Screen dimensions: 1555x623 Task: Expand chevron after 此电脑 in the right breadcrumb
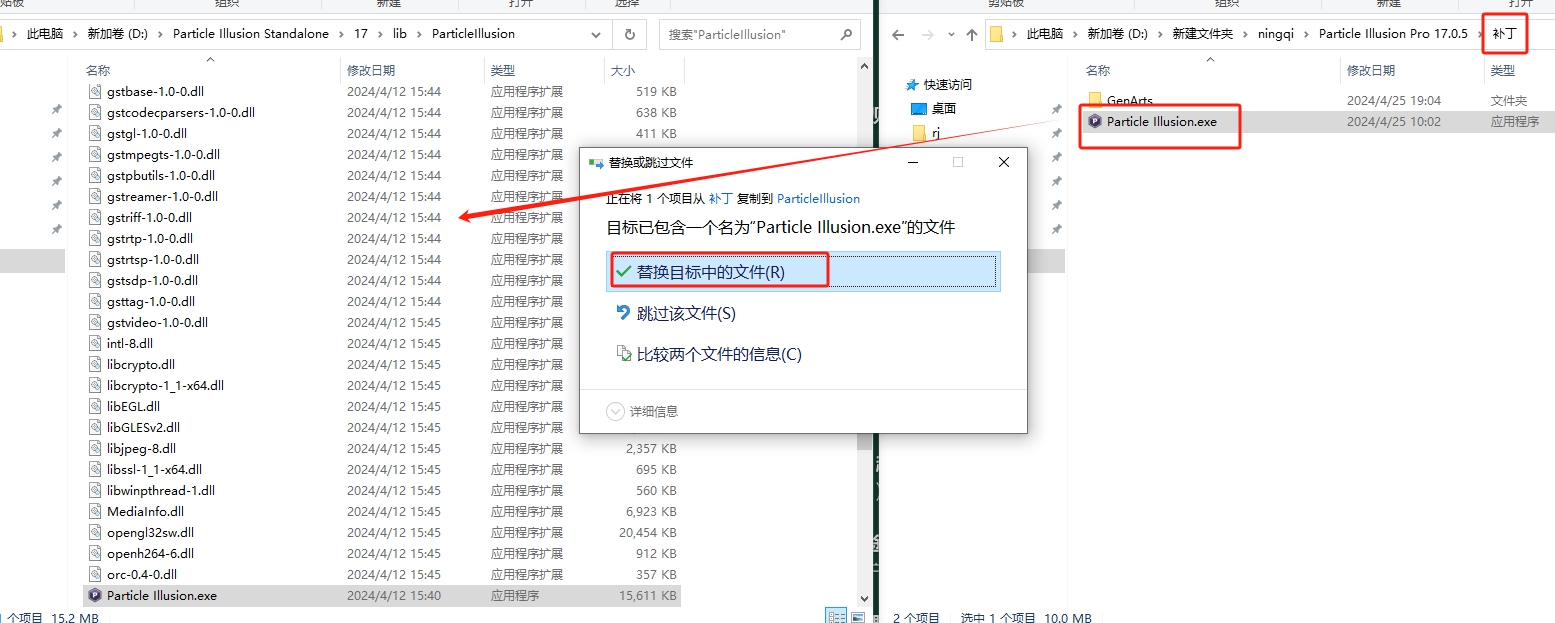(1075, 34)
